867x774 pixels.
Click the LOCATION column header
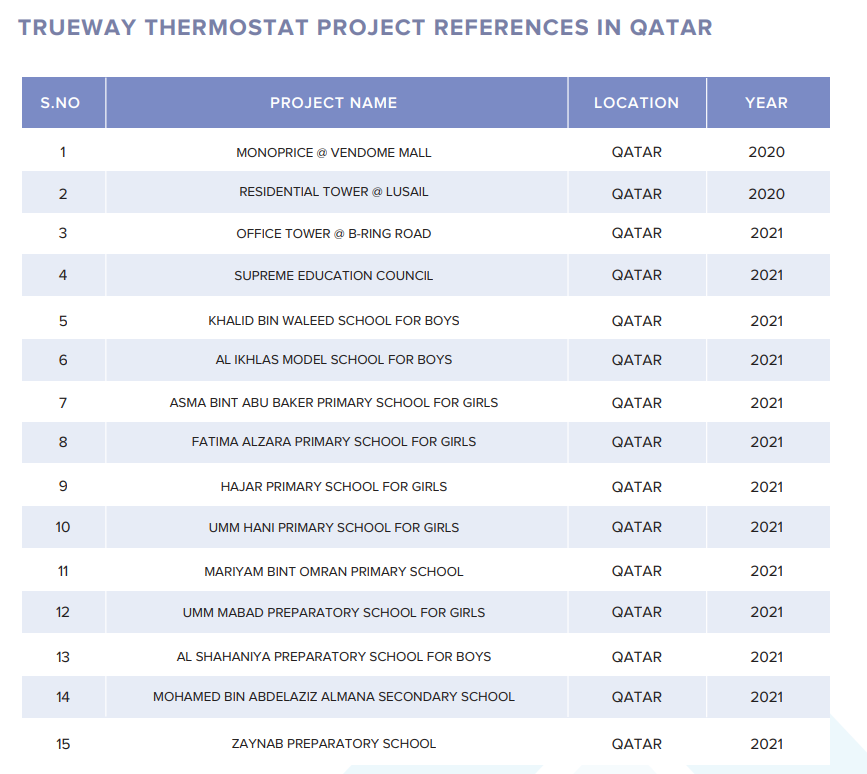[x=636, y=103]
